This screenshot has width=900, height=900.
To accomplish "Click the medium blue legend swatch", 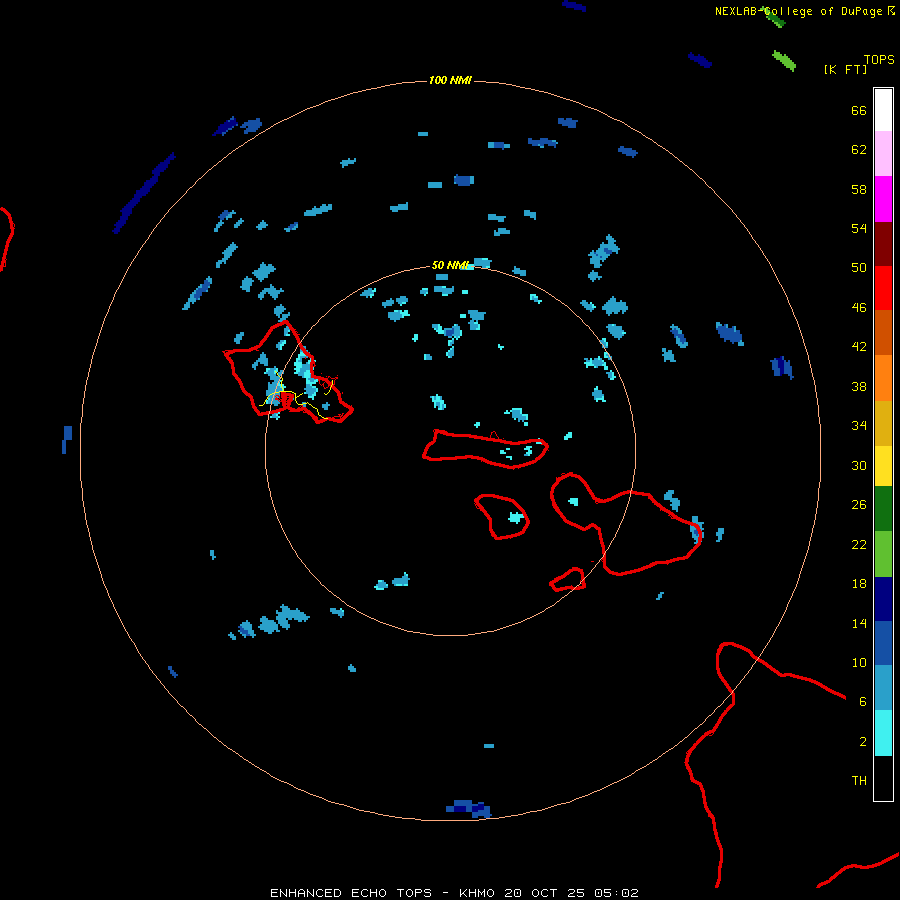I will click(883, 643).
